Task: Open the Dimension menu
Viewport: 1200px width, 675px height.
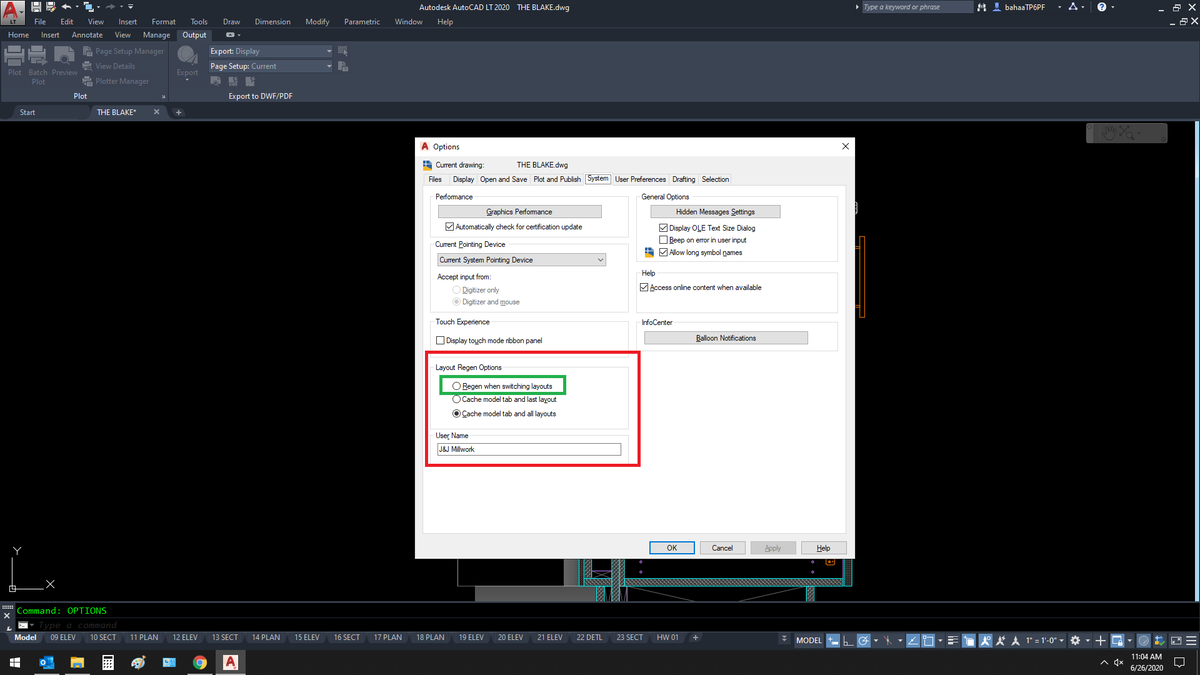Action: click(x=272, y=21)
